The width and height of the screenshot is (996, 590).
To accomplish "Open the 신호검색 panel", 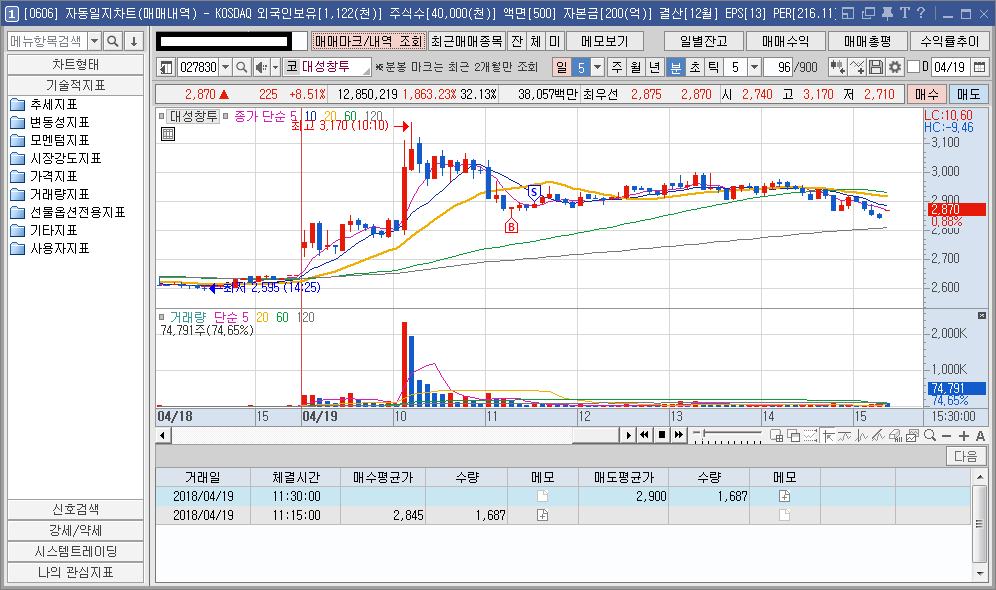I will [x=76, y=509].
